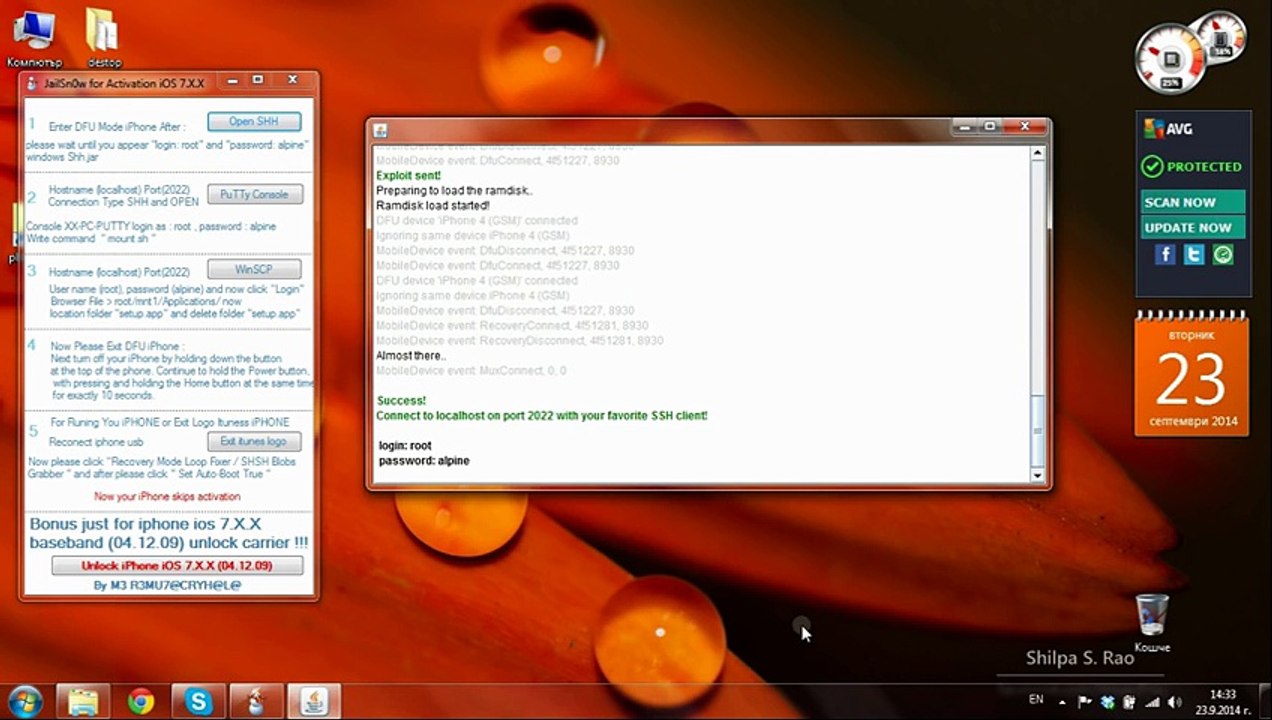
Task: Open AVG Twitter icon
Action: pyautogui.click(x=1194, y=255)
